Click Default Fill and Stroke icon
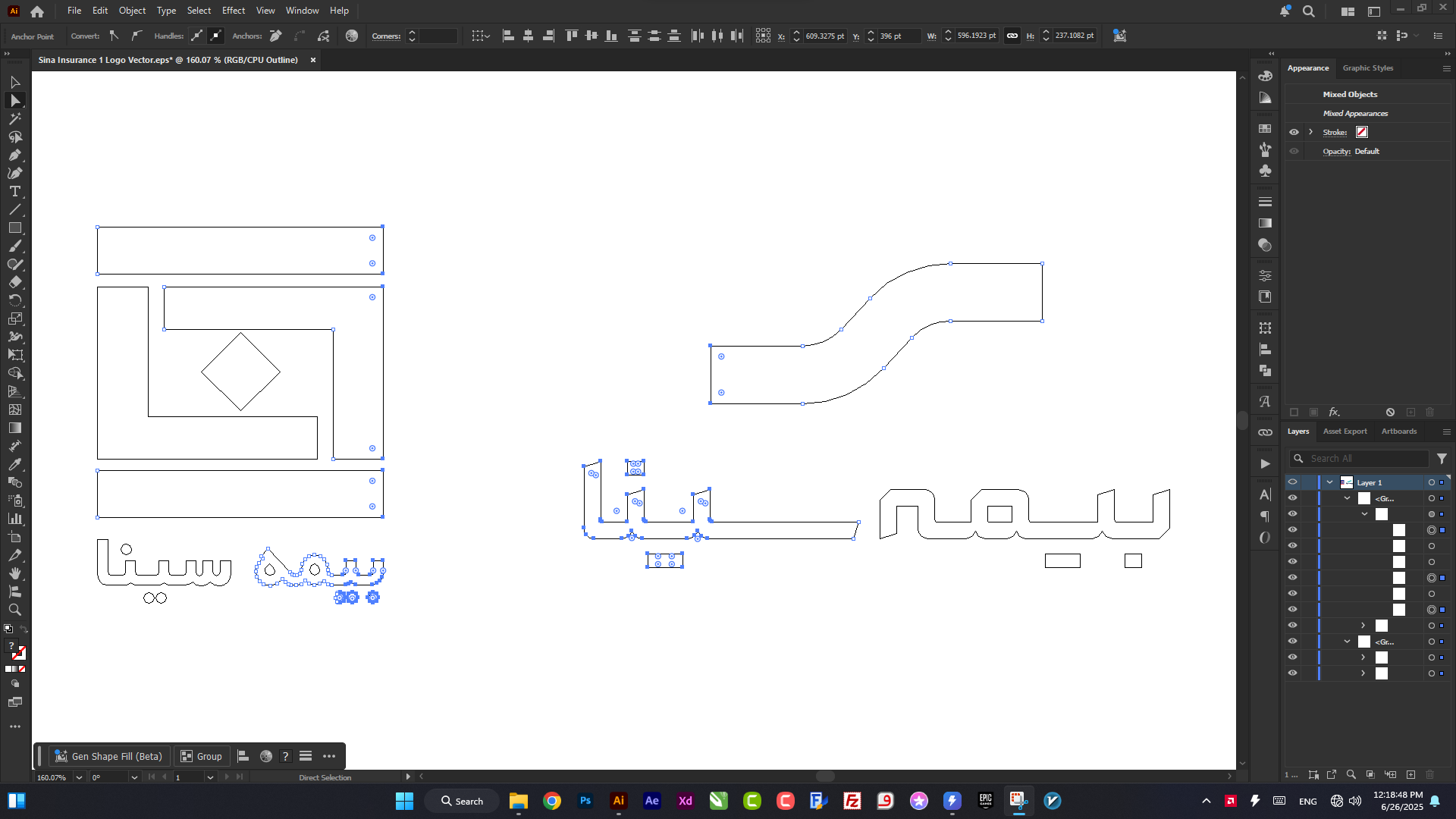This screenshot has width=1456, height=819. point(8,629)
